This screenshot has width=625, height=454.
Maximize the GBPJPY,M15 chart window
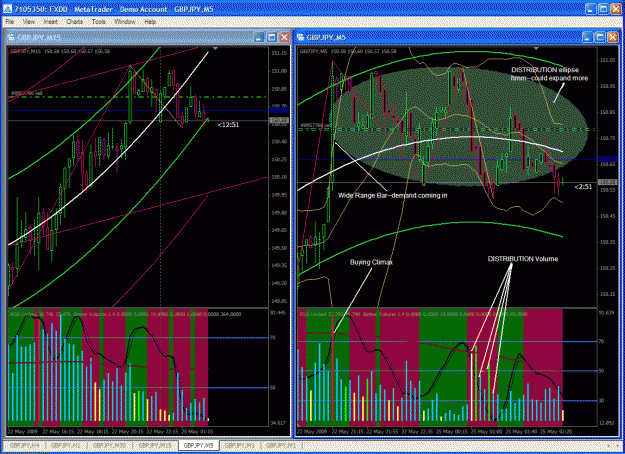[x=271, y=37]
